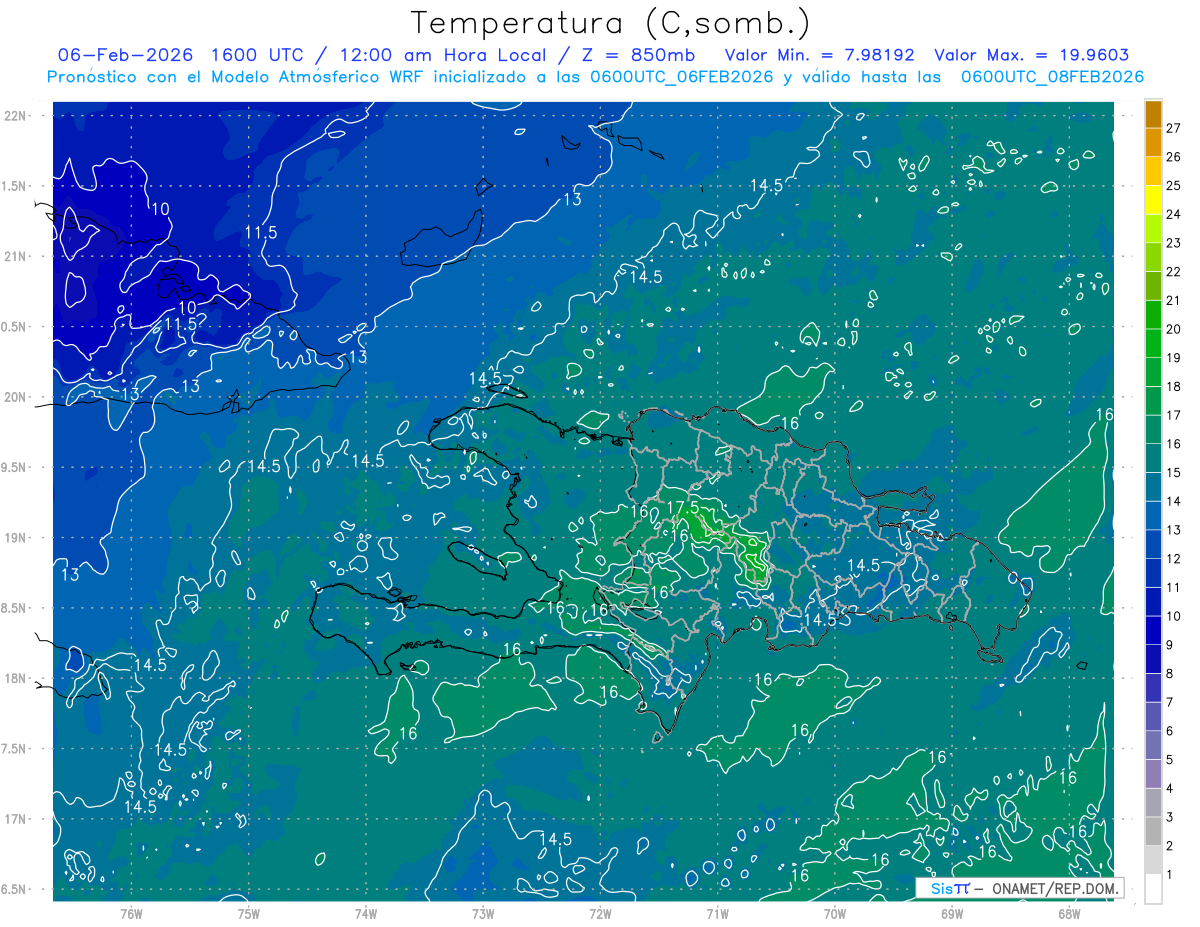Click the "22N" latitude axis label
The image size is (1200, 927).
click(x=14, y=116)
